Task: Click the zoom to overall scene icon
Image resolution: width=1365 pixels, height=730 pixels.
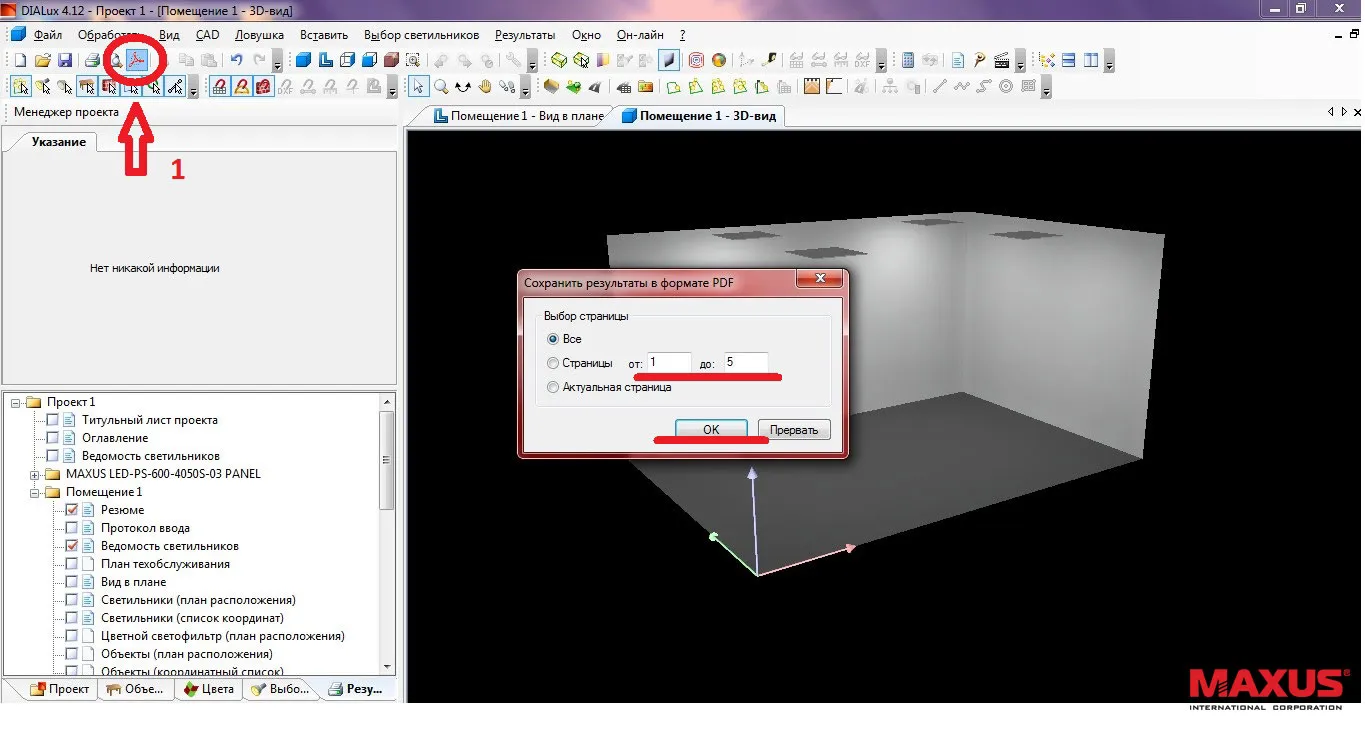Action: tap(413, 61)
